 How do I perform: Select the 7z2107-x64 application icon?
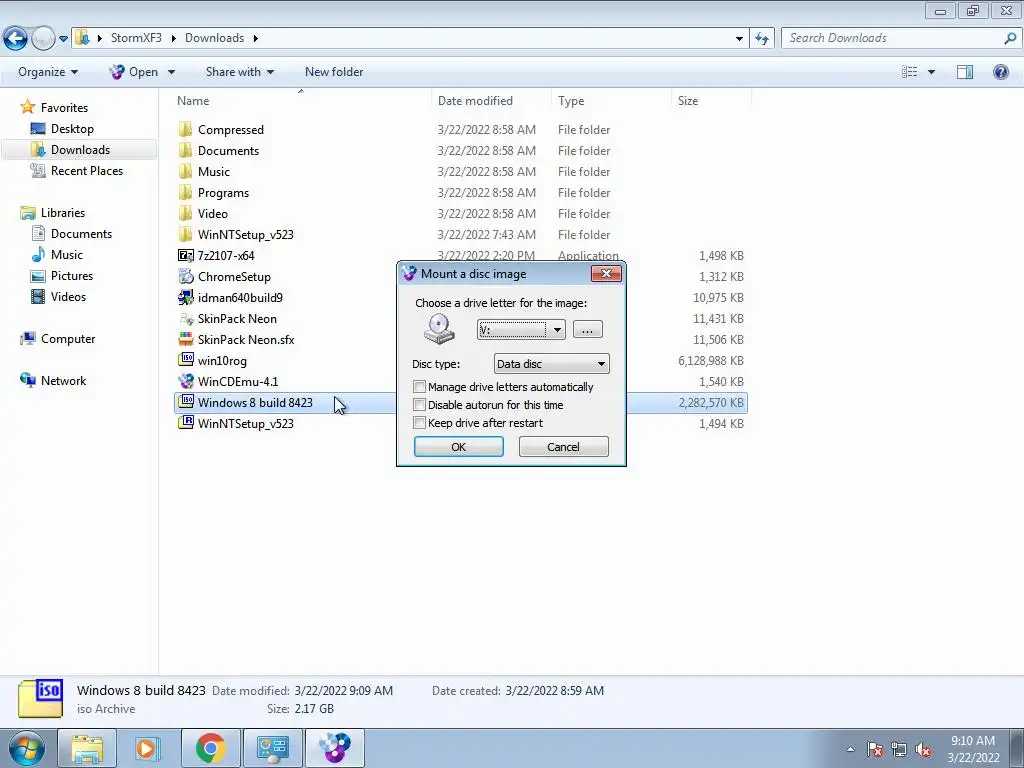(x=185, y=255)
